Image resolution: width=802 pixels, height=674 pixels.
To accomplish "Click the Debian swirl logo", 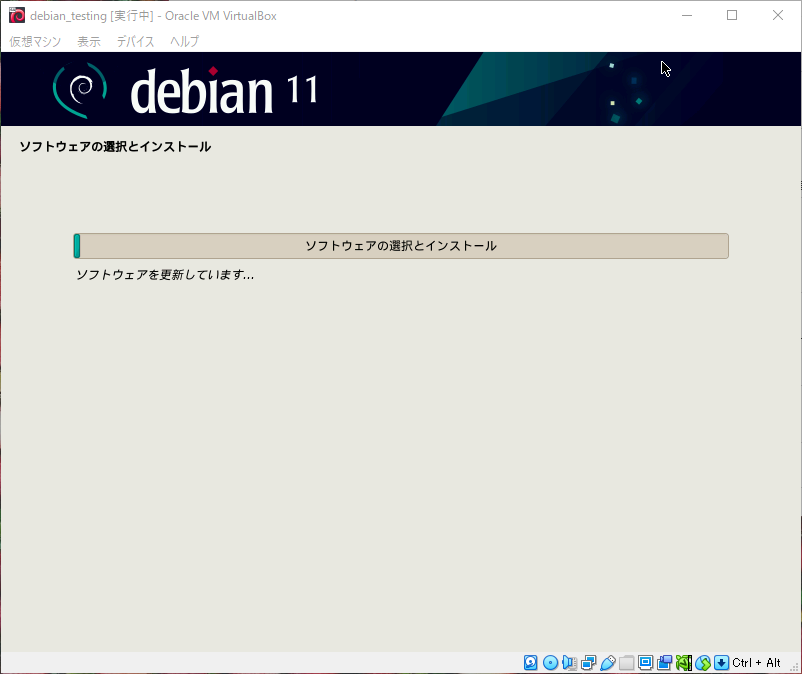I will 80,90.
